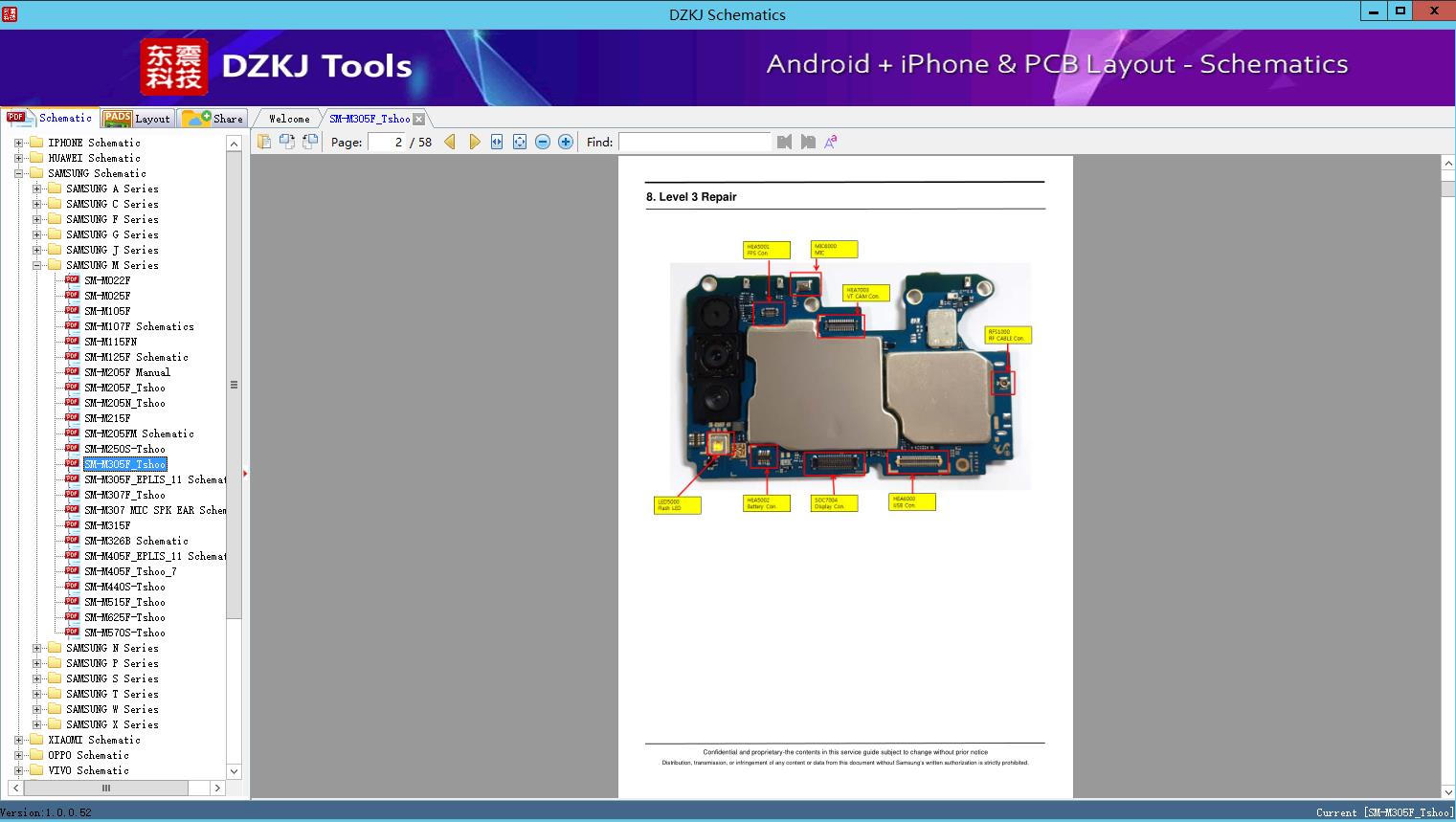
Task: Open SM-M307F_Tshoo file
Action: 124,495
